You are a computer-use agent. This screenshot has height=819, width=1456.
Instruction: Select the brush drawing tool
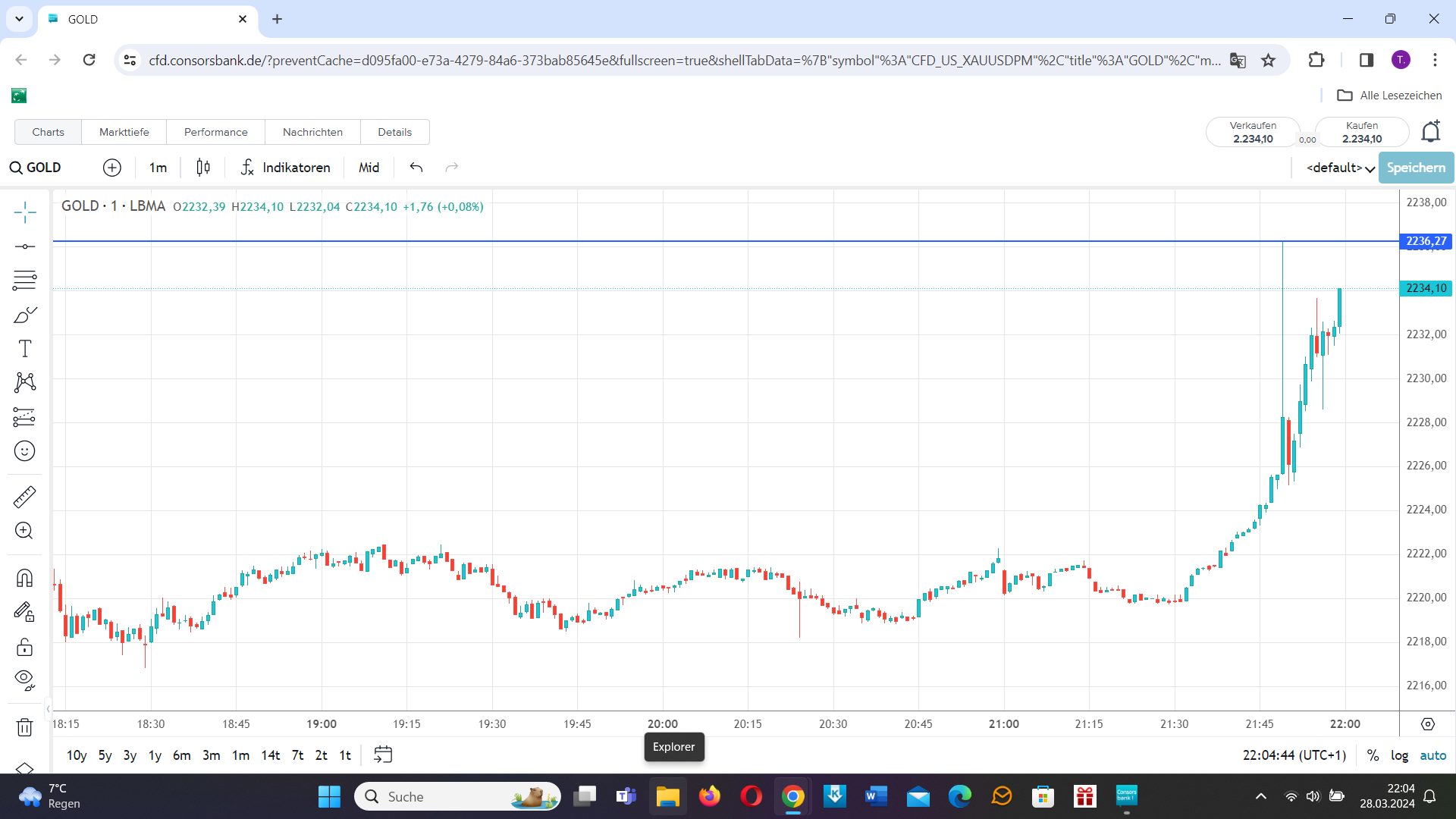pos(25,315)
